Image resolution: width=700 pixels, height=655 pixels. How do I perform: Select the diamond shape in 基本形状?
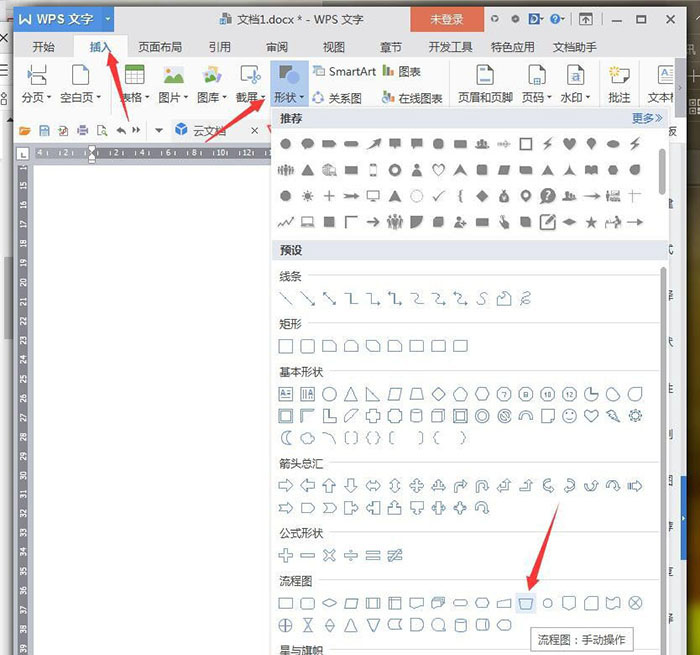tap(438, 394)
